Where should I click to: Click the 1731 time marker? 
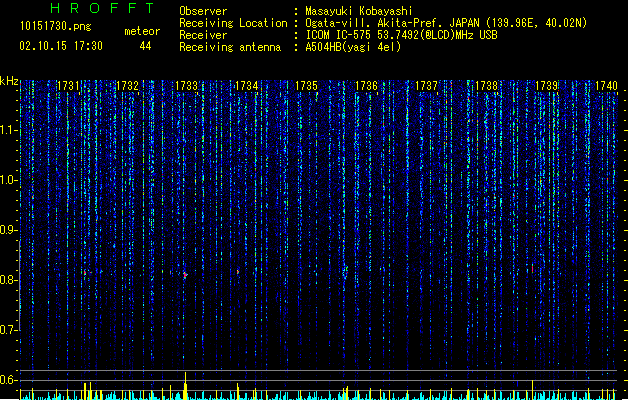pyautogui.click(x=68, y=86)
